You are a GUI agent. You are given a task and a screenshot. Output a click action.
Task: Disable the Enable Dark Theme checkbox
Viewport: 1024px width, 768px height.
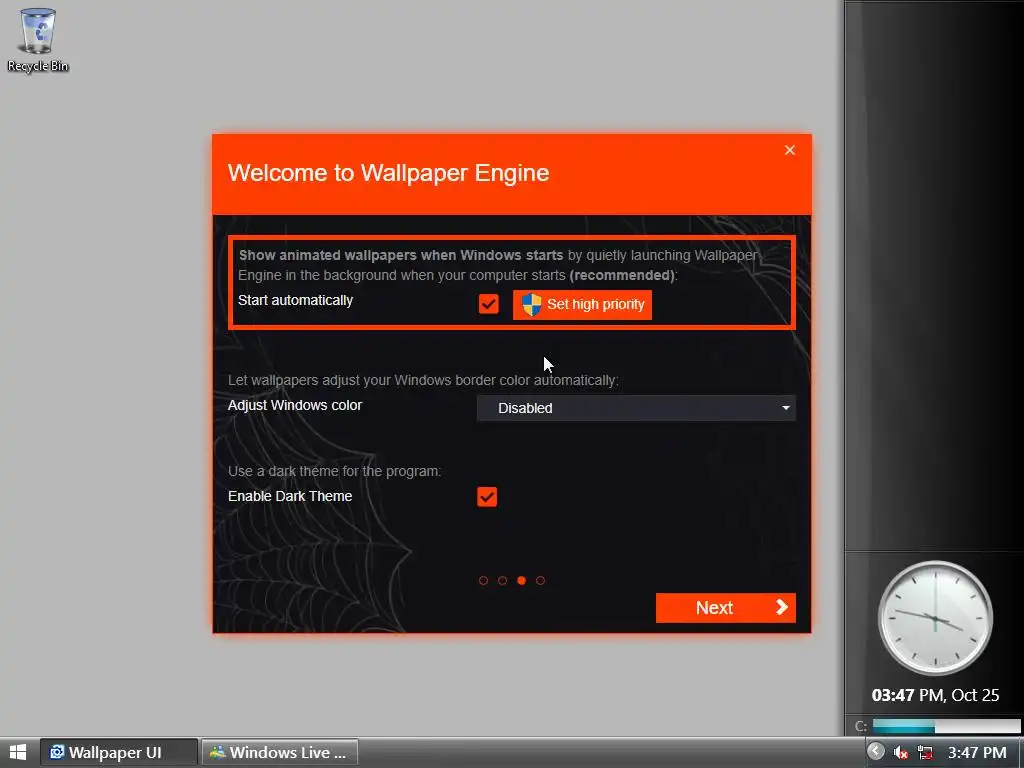point(487,497)
